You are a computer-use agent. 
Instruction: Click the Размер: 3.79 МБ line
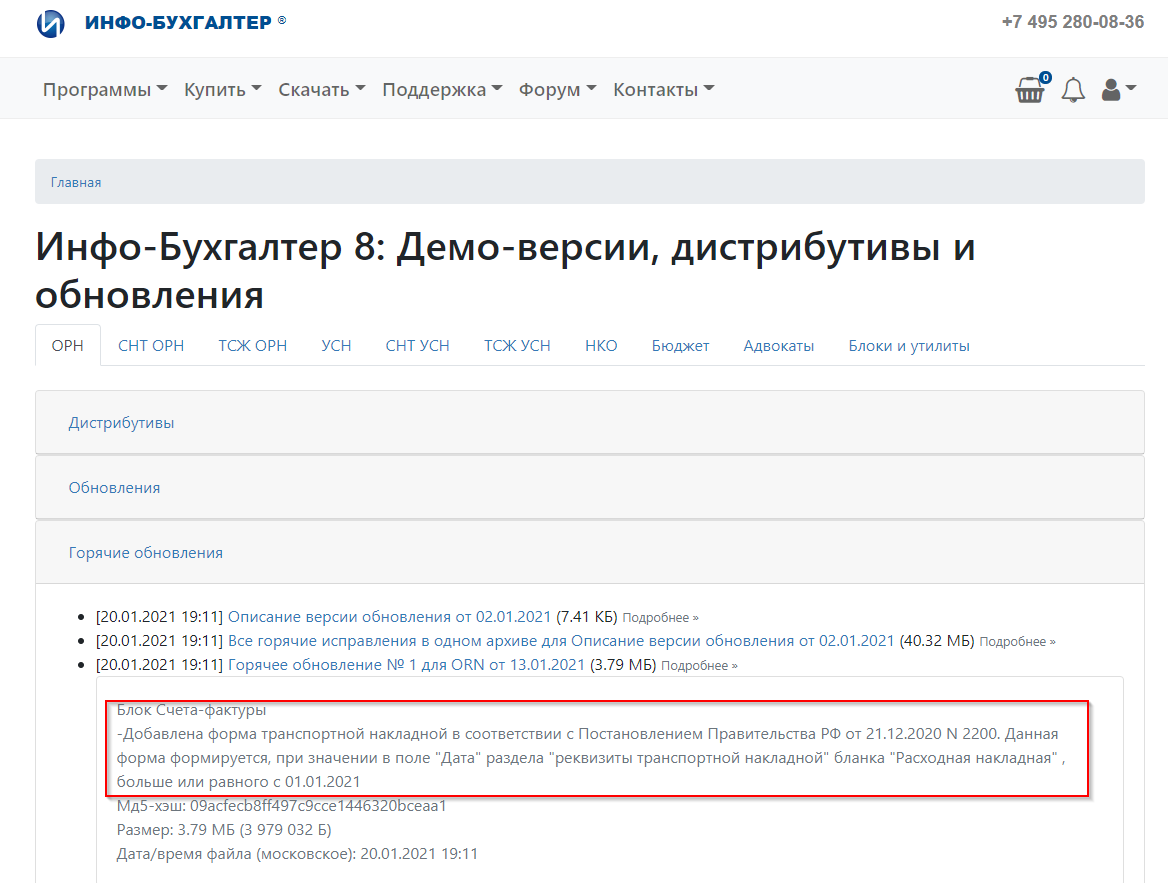pyautogui.click(x=224, y=829)
